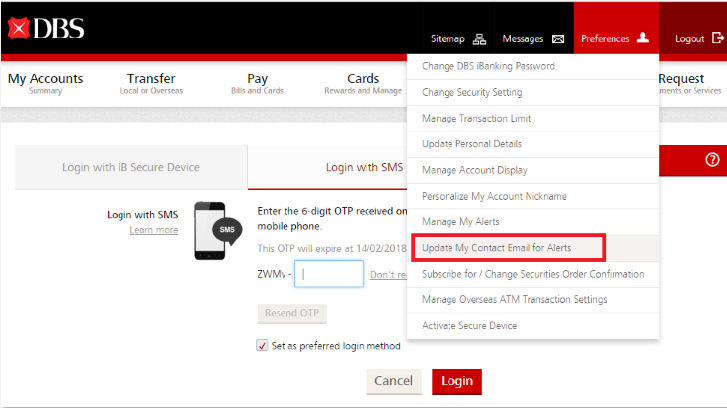Viewport: 727px width, 408px height.
Task: Choose Manage Transaction Limit option
Action: 476,118
